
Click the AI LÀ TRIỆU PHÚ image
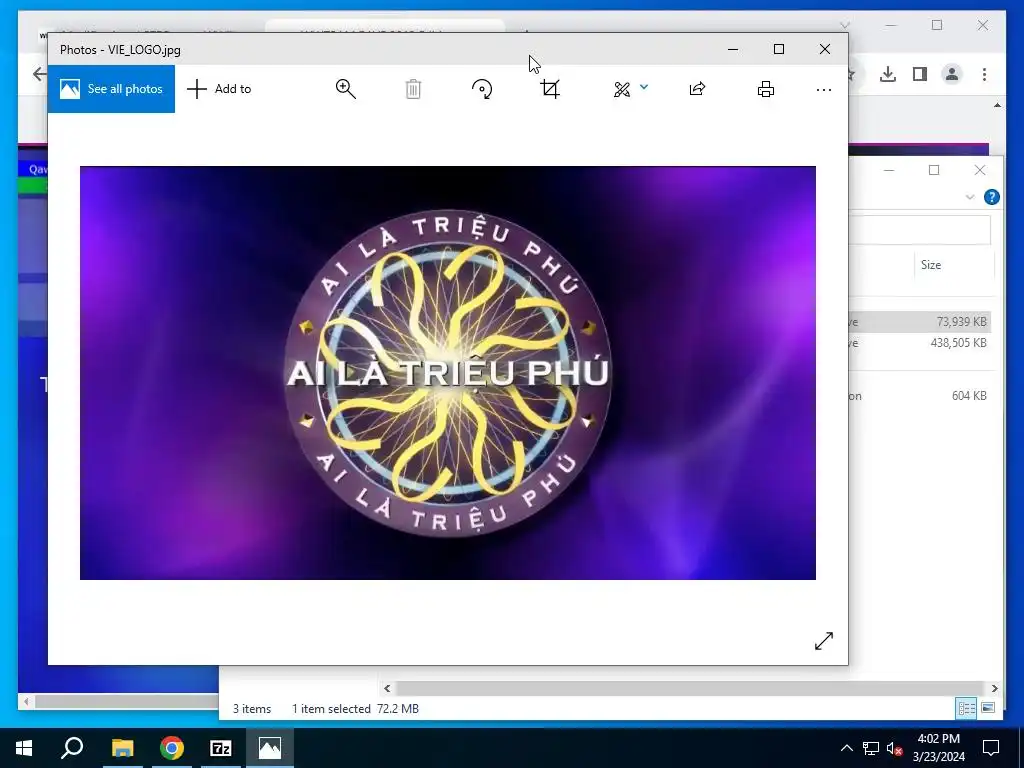point(448,373)
